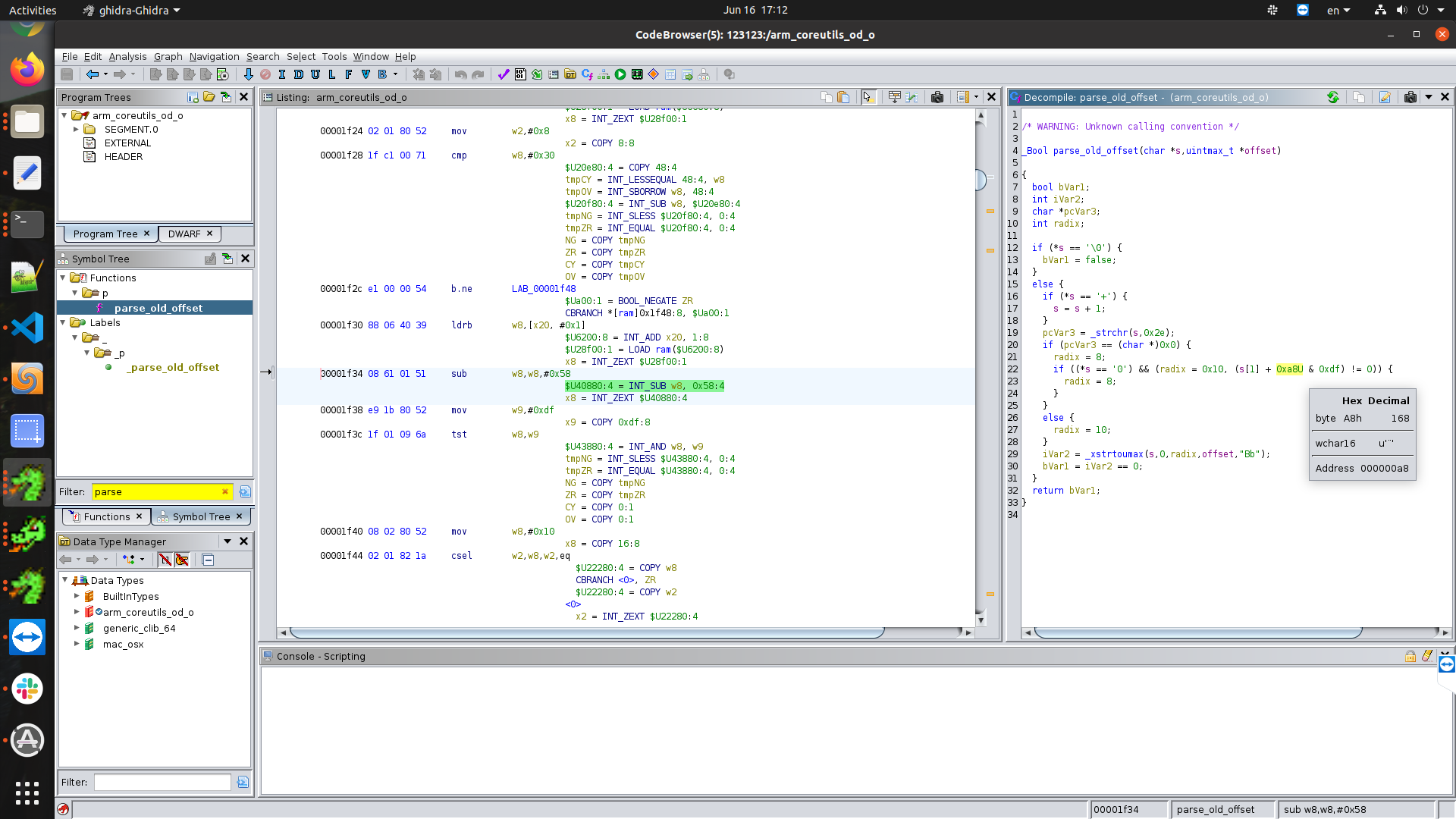Select the Clear Code Bytes tool in the toolbar
Image resolution: width=1456 pixels, height=819 pixels.
click(x=265, y=74)
